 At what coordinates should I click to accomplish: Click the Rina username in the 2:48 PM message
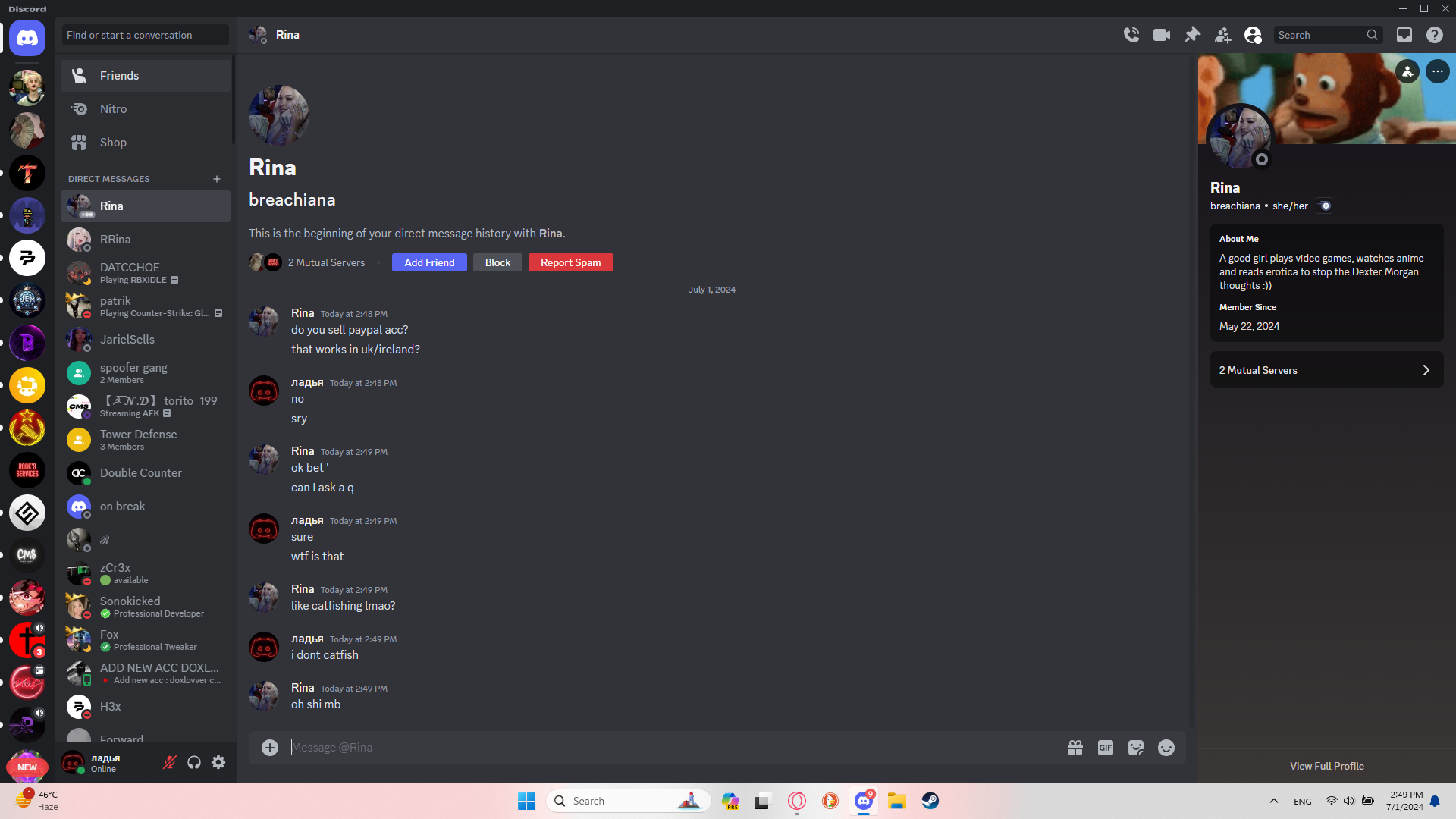click(x=303, y=312)
